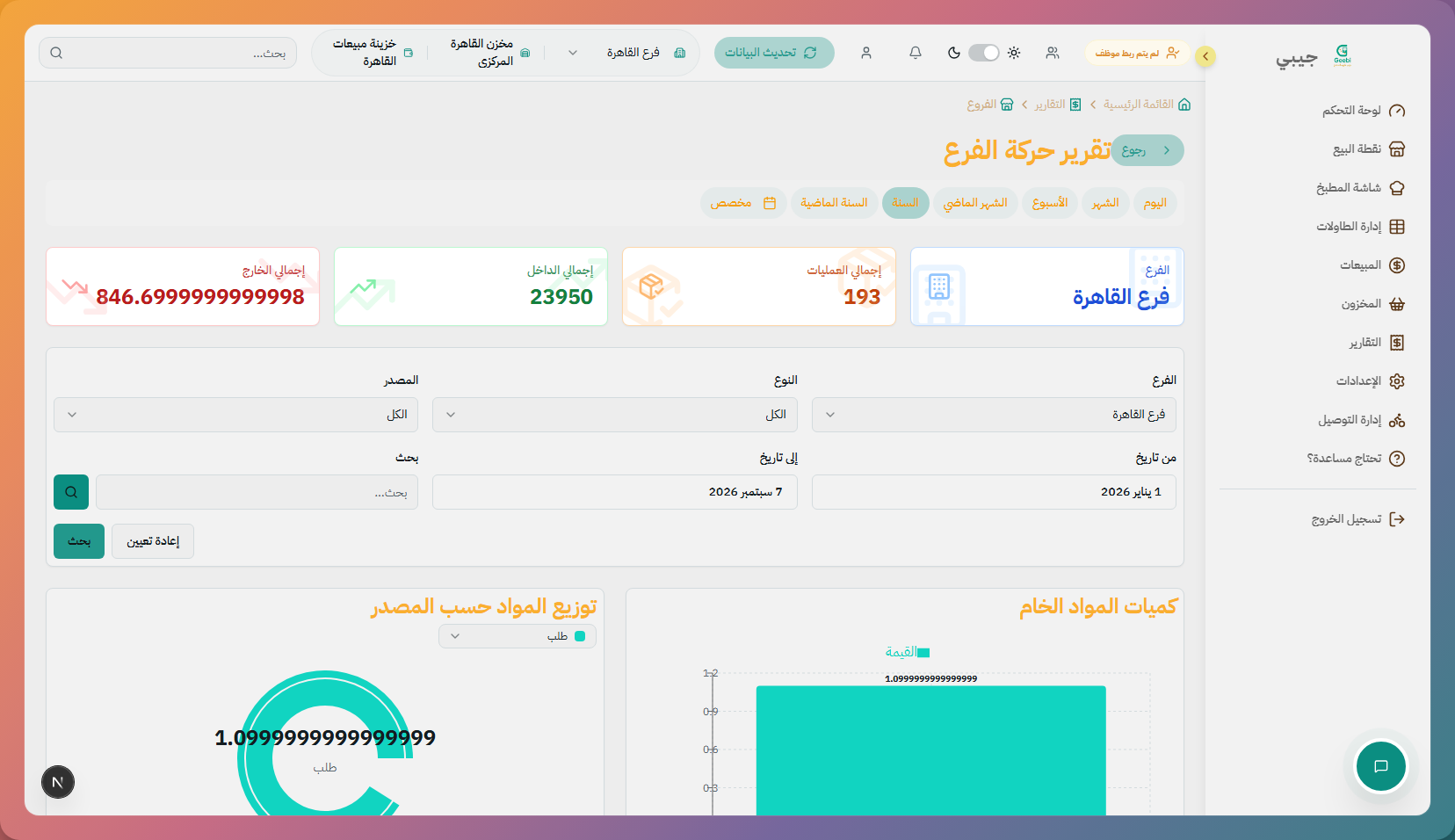Click the home icon in breadcrumb
This screenshot has height=840, width=1455.
pos(1184,105)
